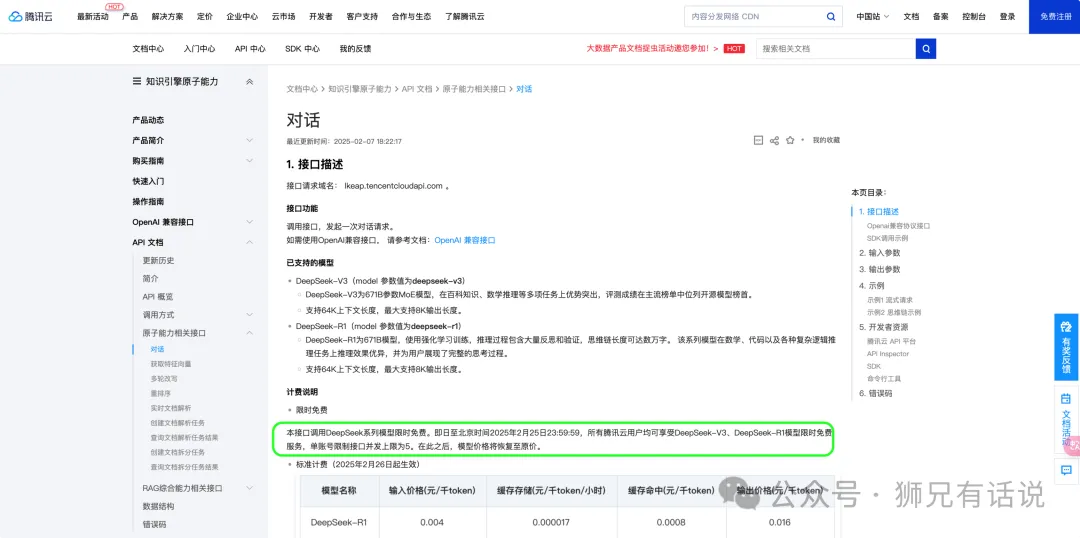The image size is (1080, 538).
Task: Jump to 6. 错误码 in page contents
Action: (x=875, y=393)
